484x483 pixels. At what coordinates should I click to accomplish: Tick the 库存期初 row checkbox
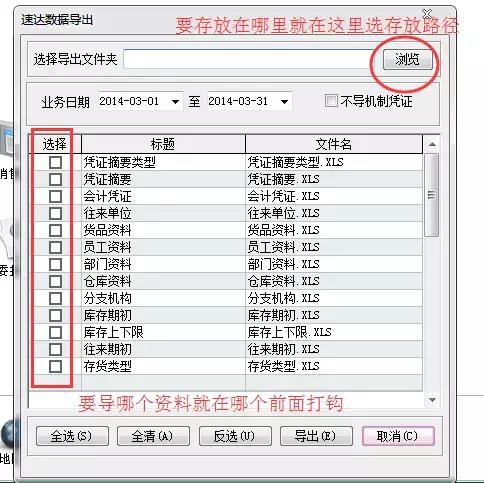55,315
